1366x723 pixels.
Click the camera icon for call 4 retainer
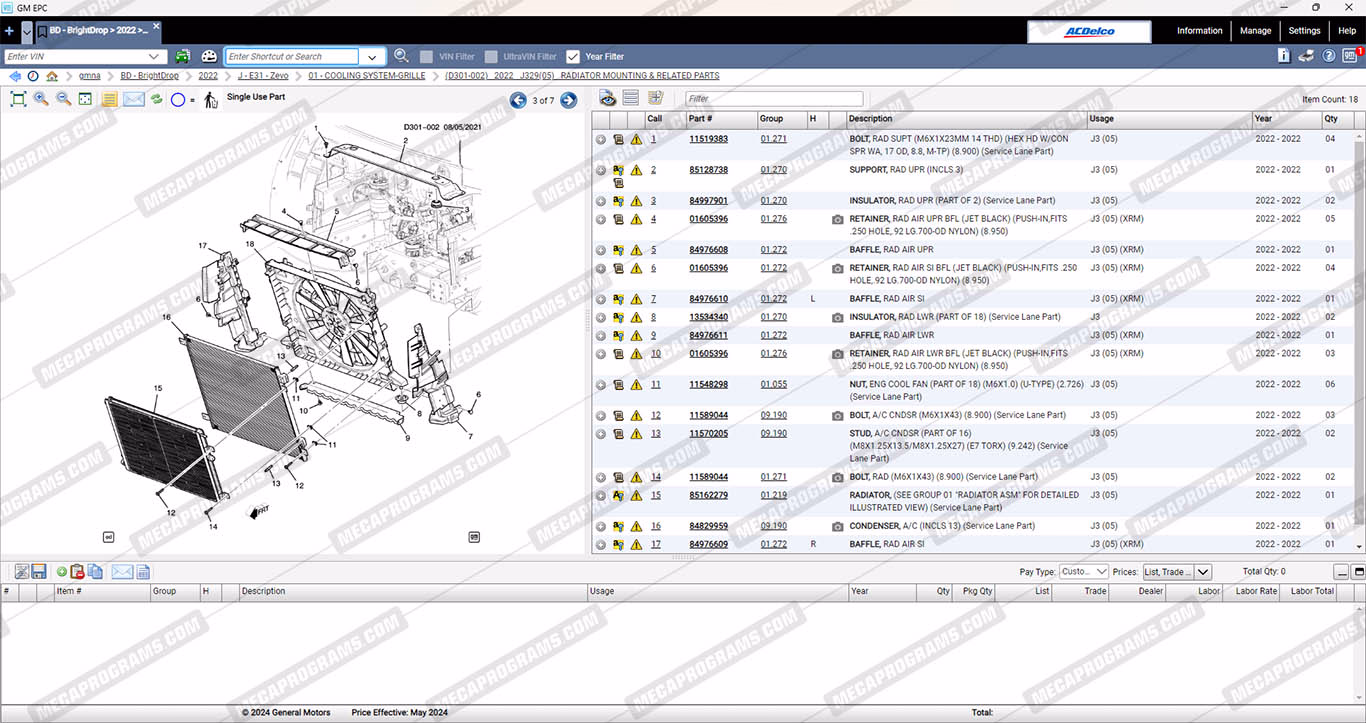tap(837, 219)
